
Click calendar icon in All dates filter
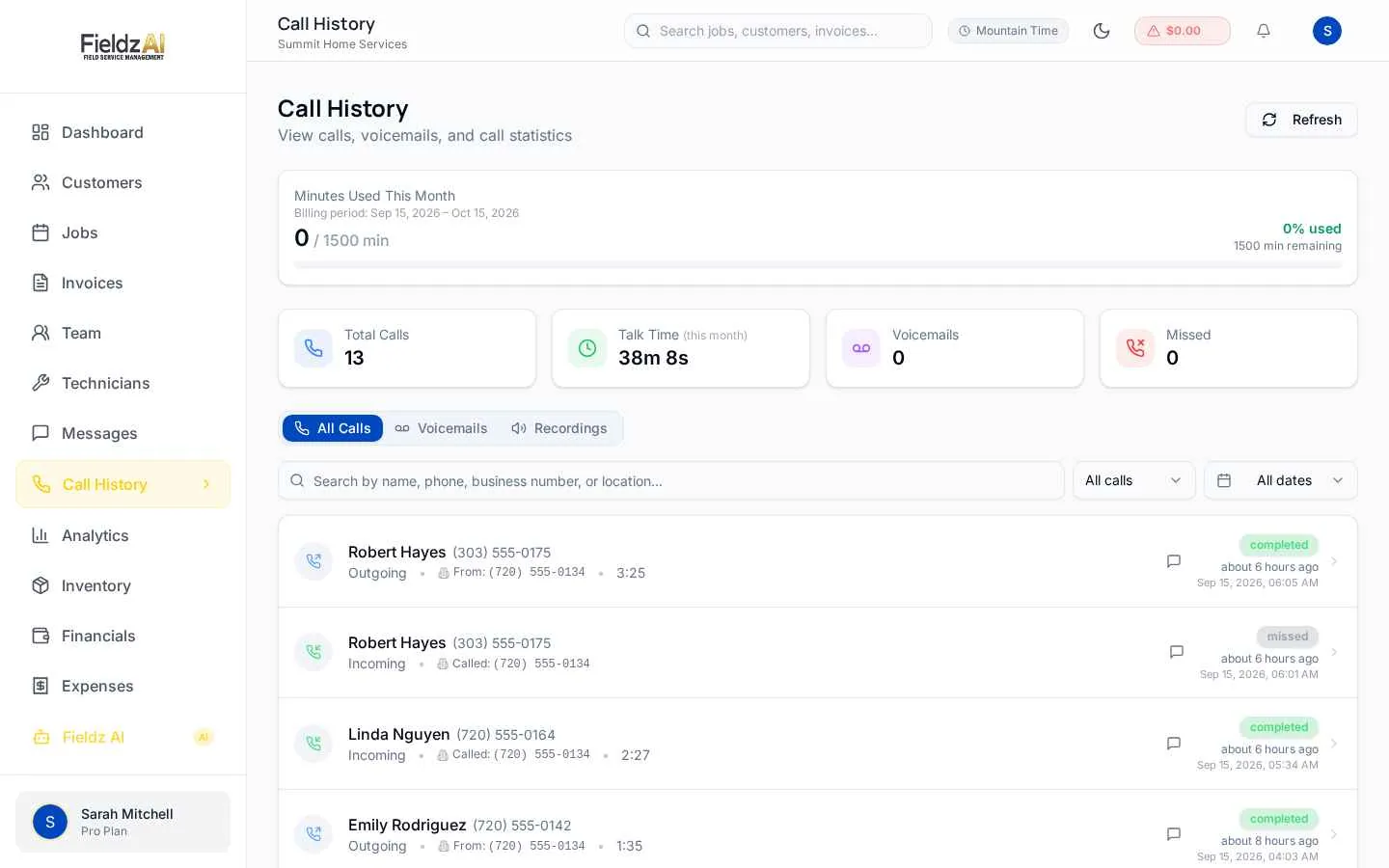(1224, 480)
